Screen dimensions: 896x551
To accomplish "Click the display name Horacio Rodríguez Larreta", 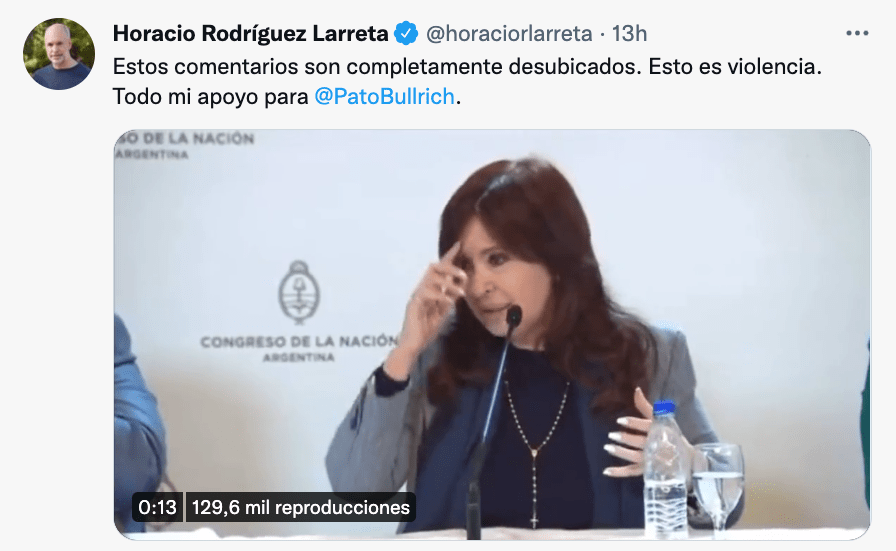I will tap(250, 34).
